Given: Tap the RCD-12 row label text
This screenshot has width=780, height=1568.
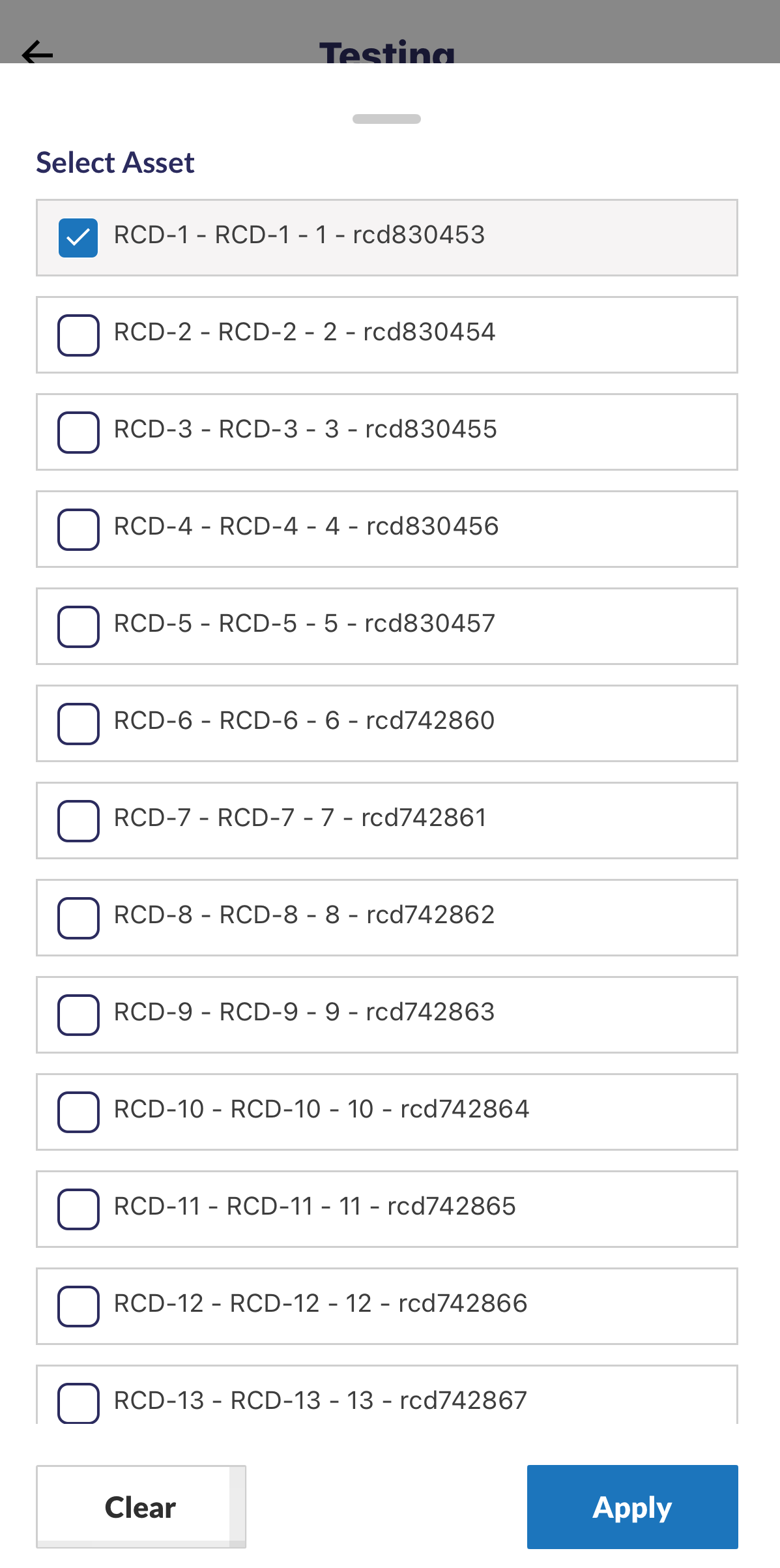Looking at the screenshot, I should tap(320, 1304).
